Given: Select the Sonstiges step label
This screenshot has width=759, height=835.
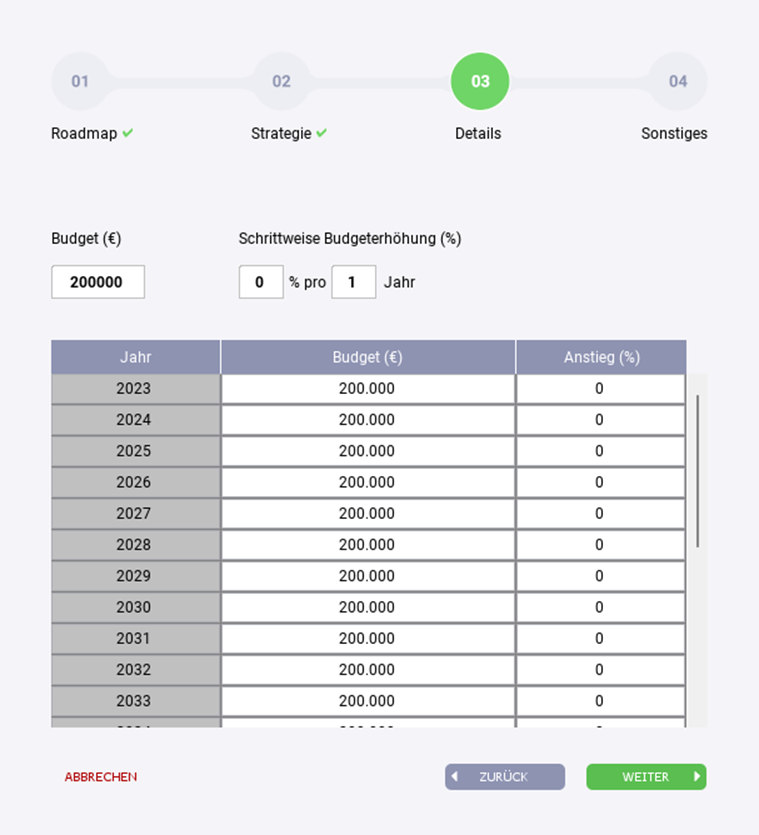Looking at the screenshot, I should [x=674, y=134].
